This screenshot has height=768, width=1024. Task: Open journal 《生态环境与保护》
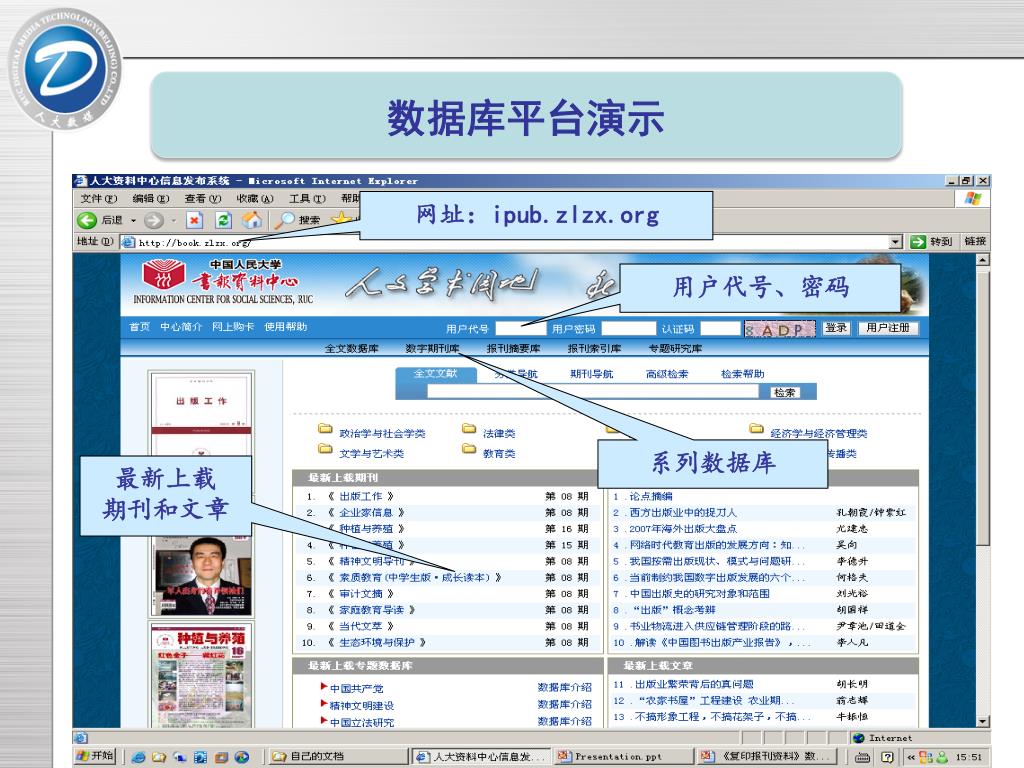click(377, 643)
